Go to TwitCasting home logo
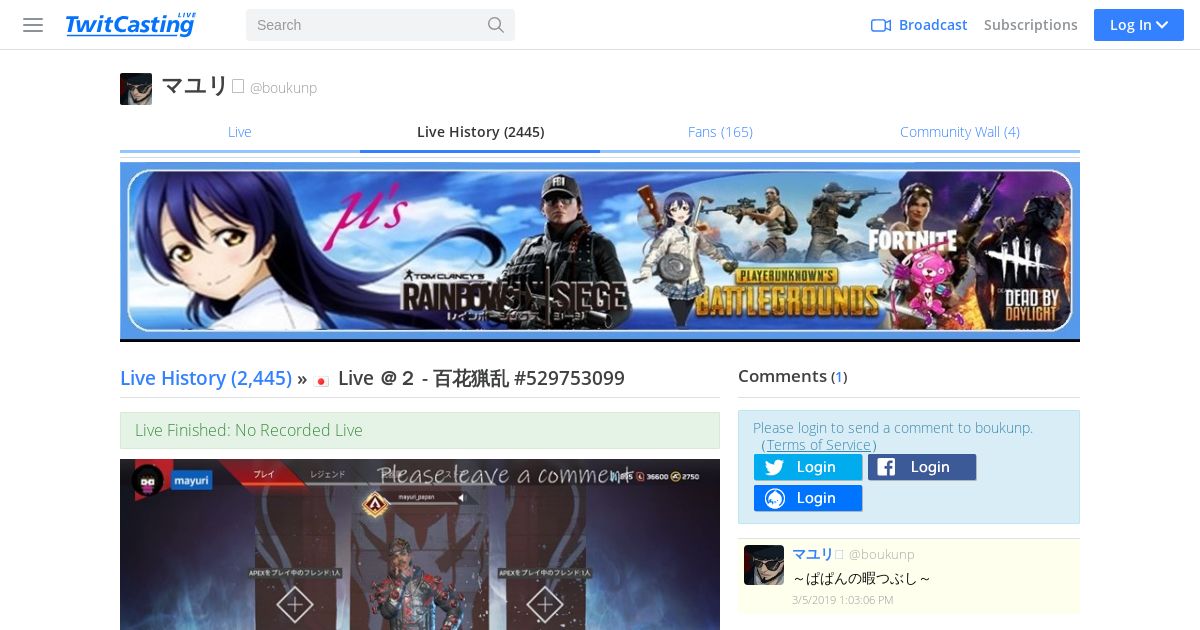The width and height of the screenshot is (1200, 630). click(x=130, y=25)
